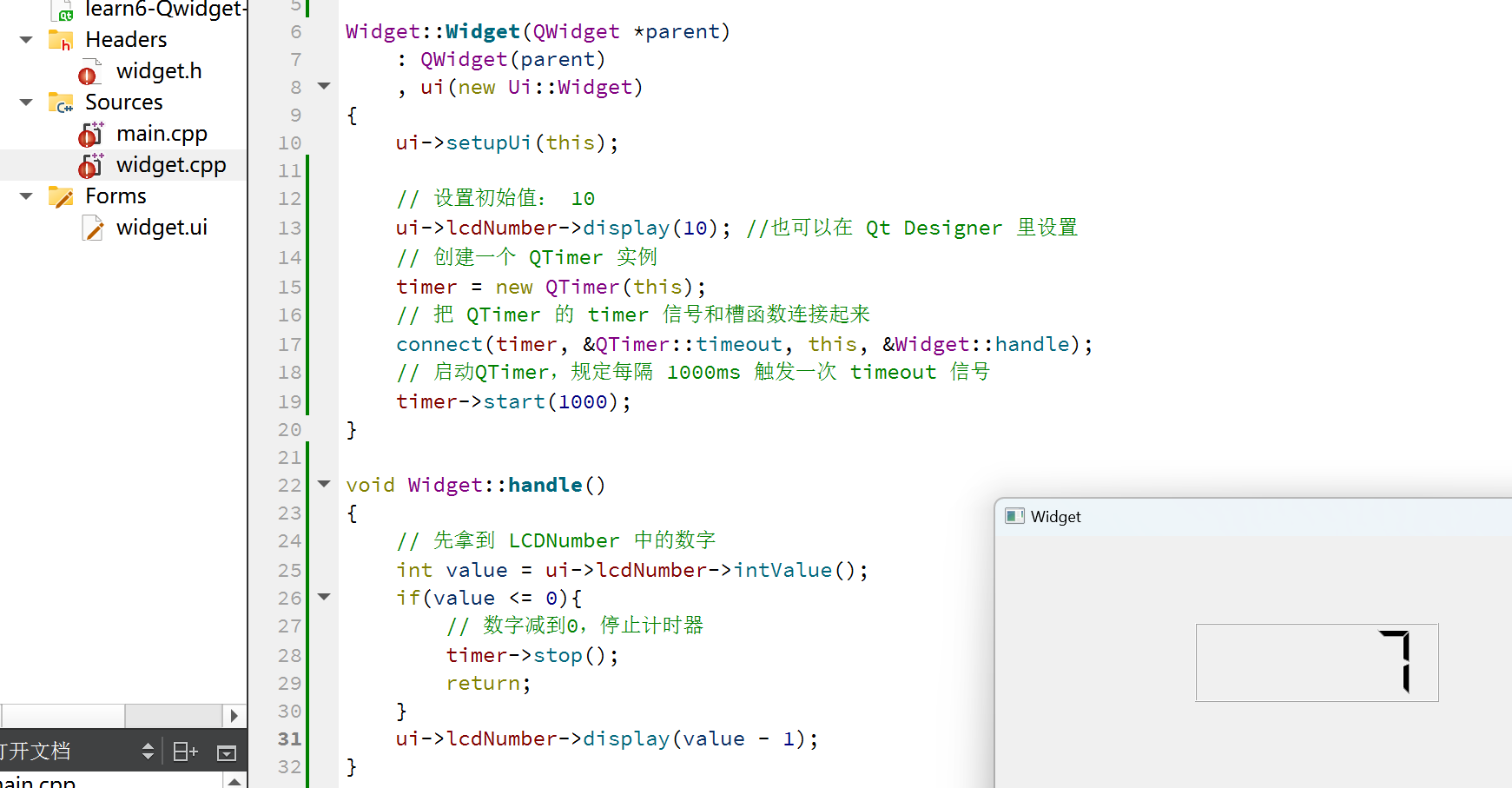Image resolution: width=1512 pixels, height=788 pixels.
Task: Fold the constructor block at line 8
Action: [324, 86]
